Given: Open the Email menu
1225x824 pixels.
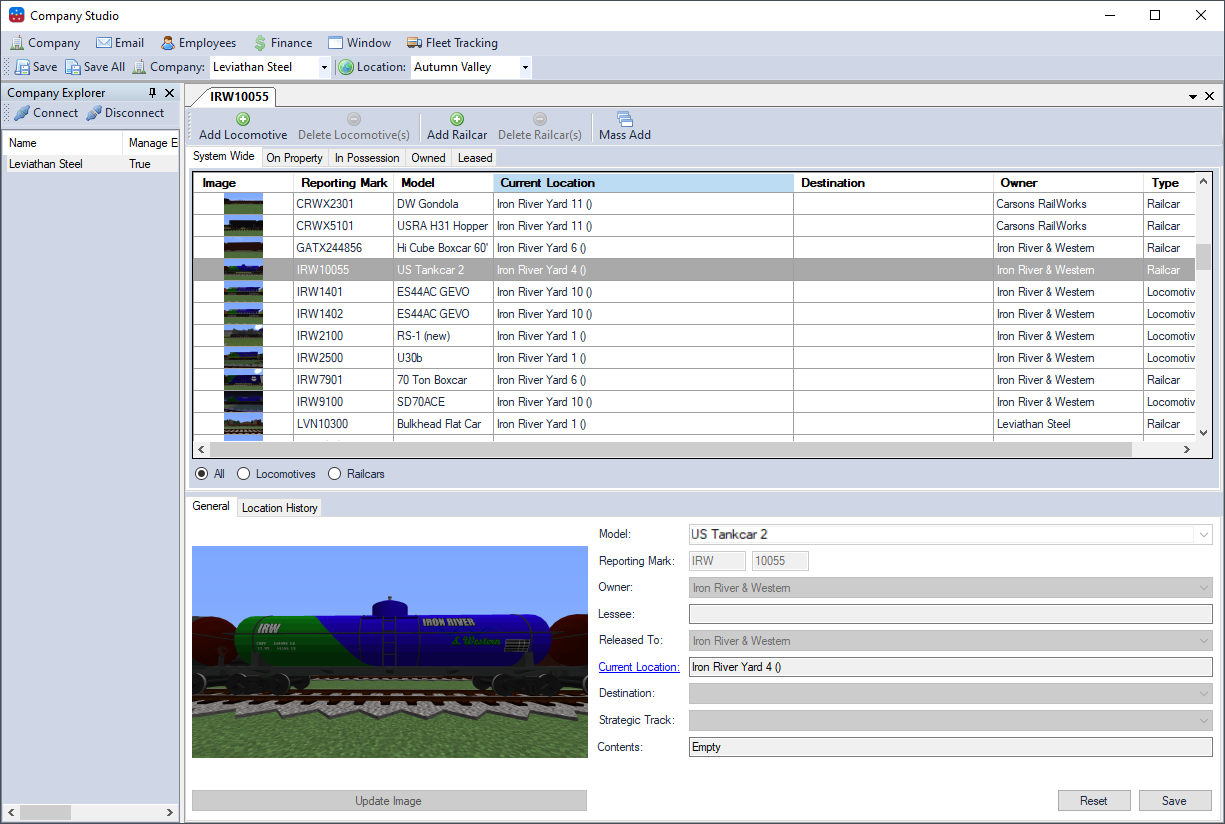Looking at the screenshot, I should click(x=120, y=43).
